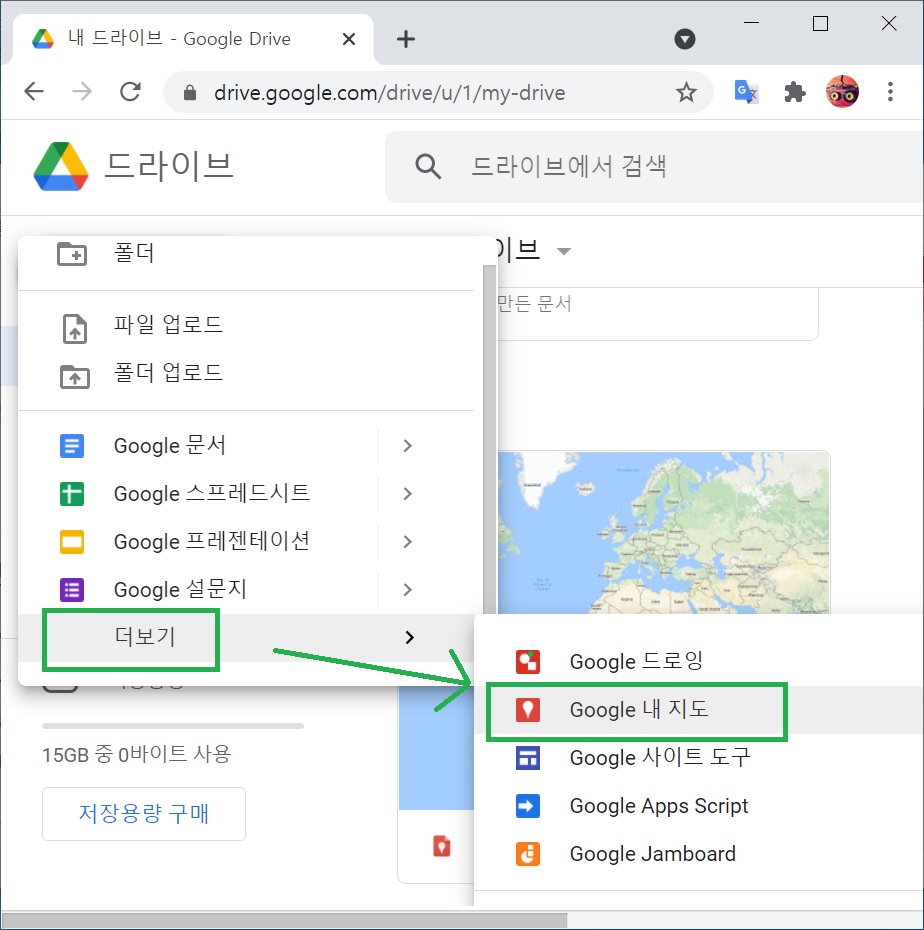
Task: Click the 15GB 중 0바이트 사용 text
Action: 136,754
